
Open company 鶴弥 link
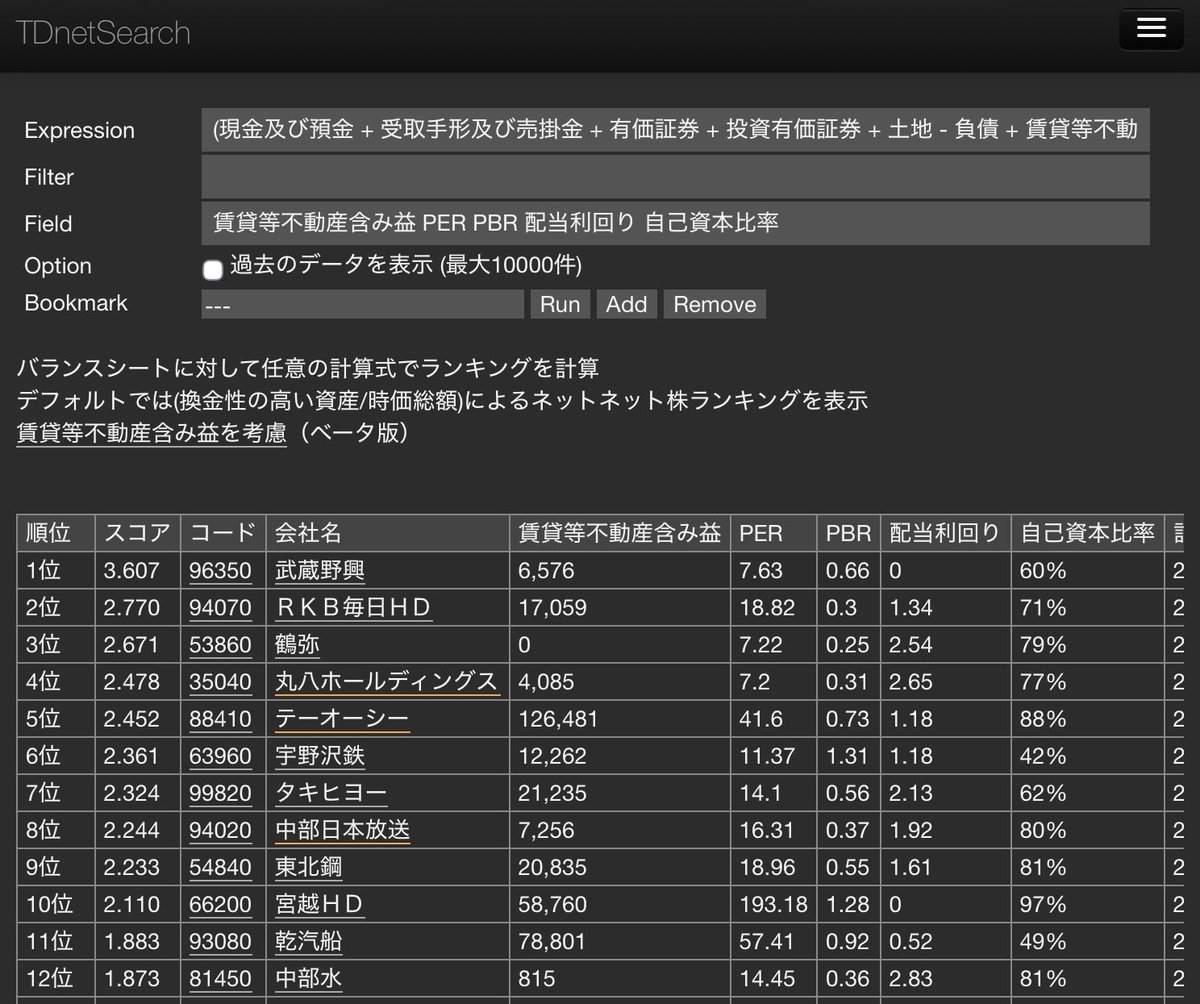click(297, 645)
